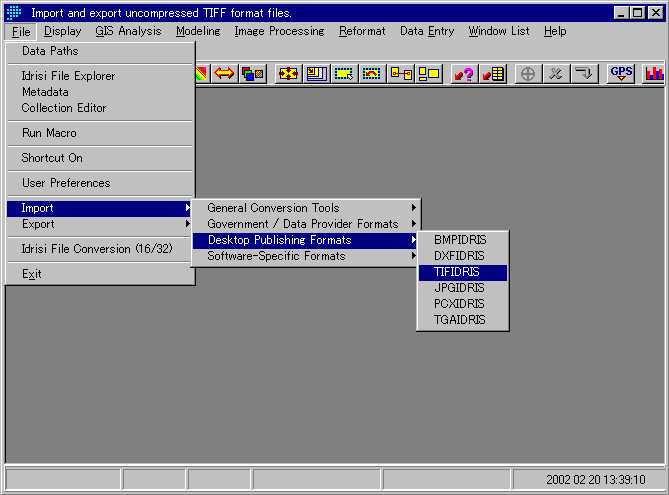
Task: Click the Shortcut On entry
Action: click(x=101, y=158)
